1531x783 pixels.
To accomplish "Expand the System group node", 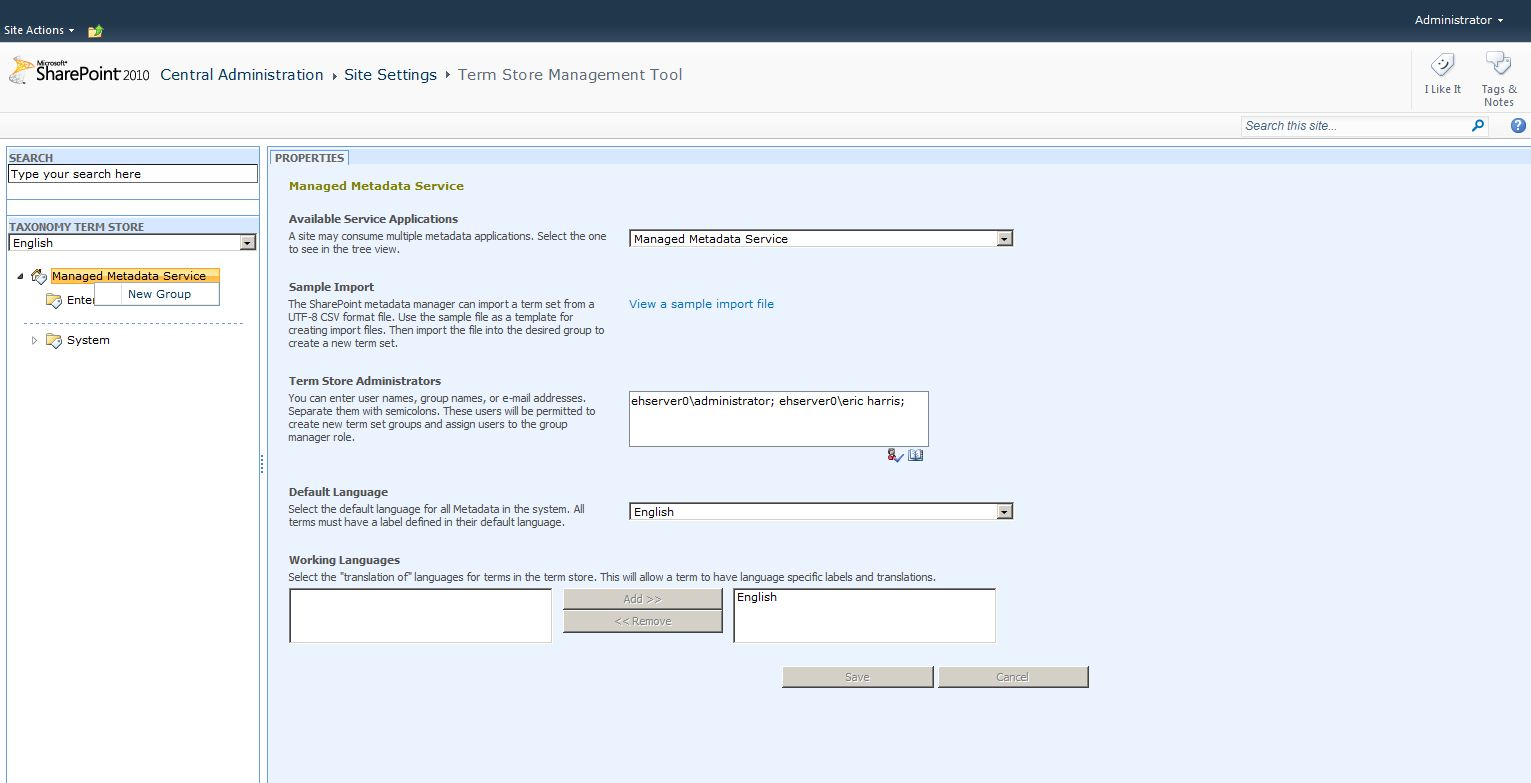I will click(34, 341).
